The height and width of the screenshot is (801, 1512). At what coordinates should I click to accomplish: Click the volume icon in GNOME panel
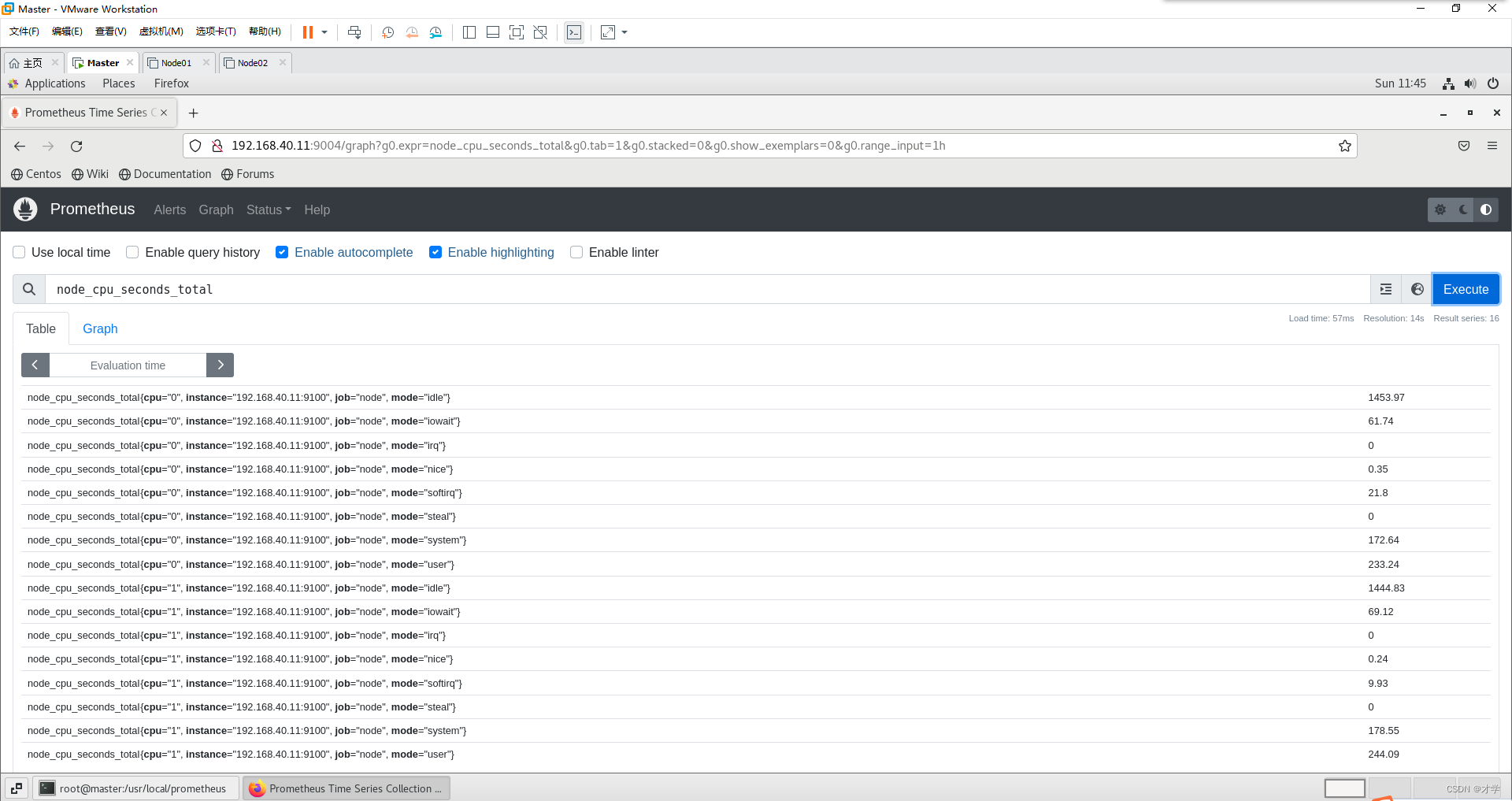click(x=1470, y=83)
